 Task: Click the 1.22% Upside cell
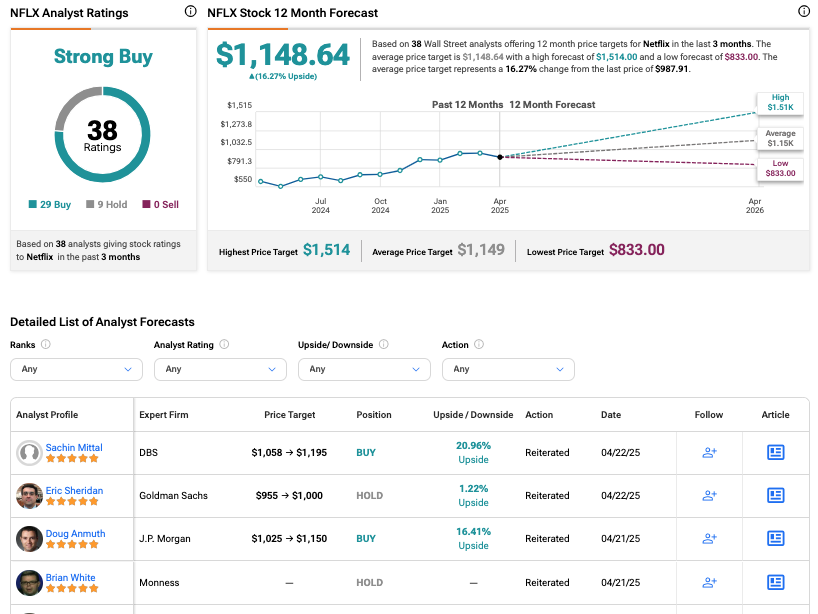[473, 496]
